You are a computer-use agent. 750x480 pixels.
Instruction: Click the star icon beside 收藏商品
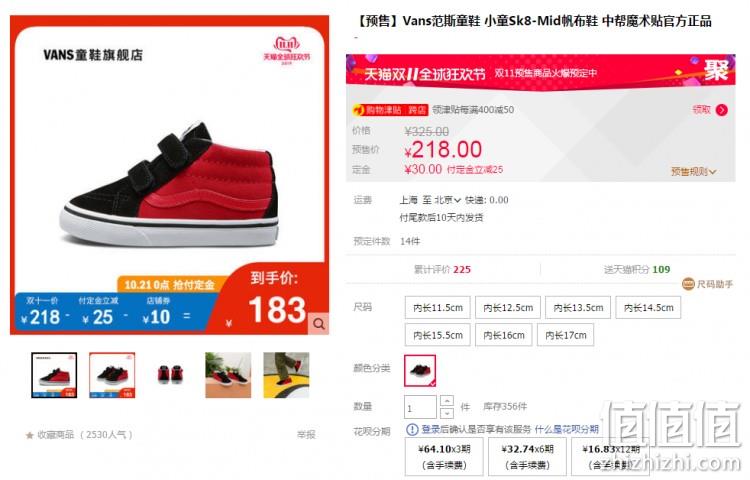coord(30,435)
